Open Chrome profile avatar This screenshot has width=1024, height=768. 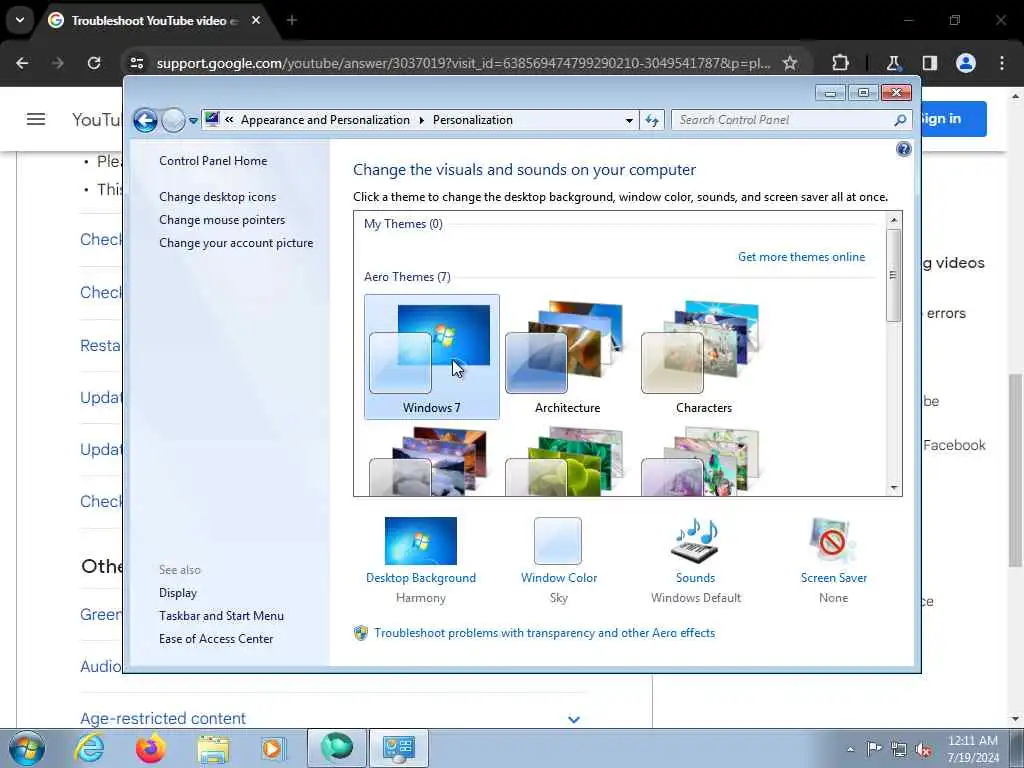pos(966,63)
